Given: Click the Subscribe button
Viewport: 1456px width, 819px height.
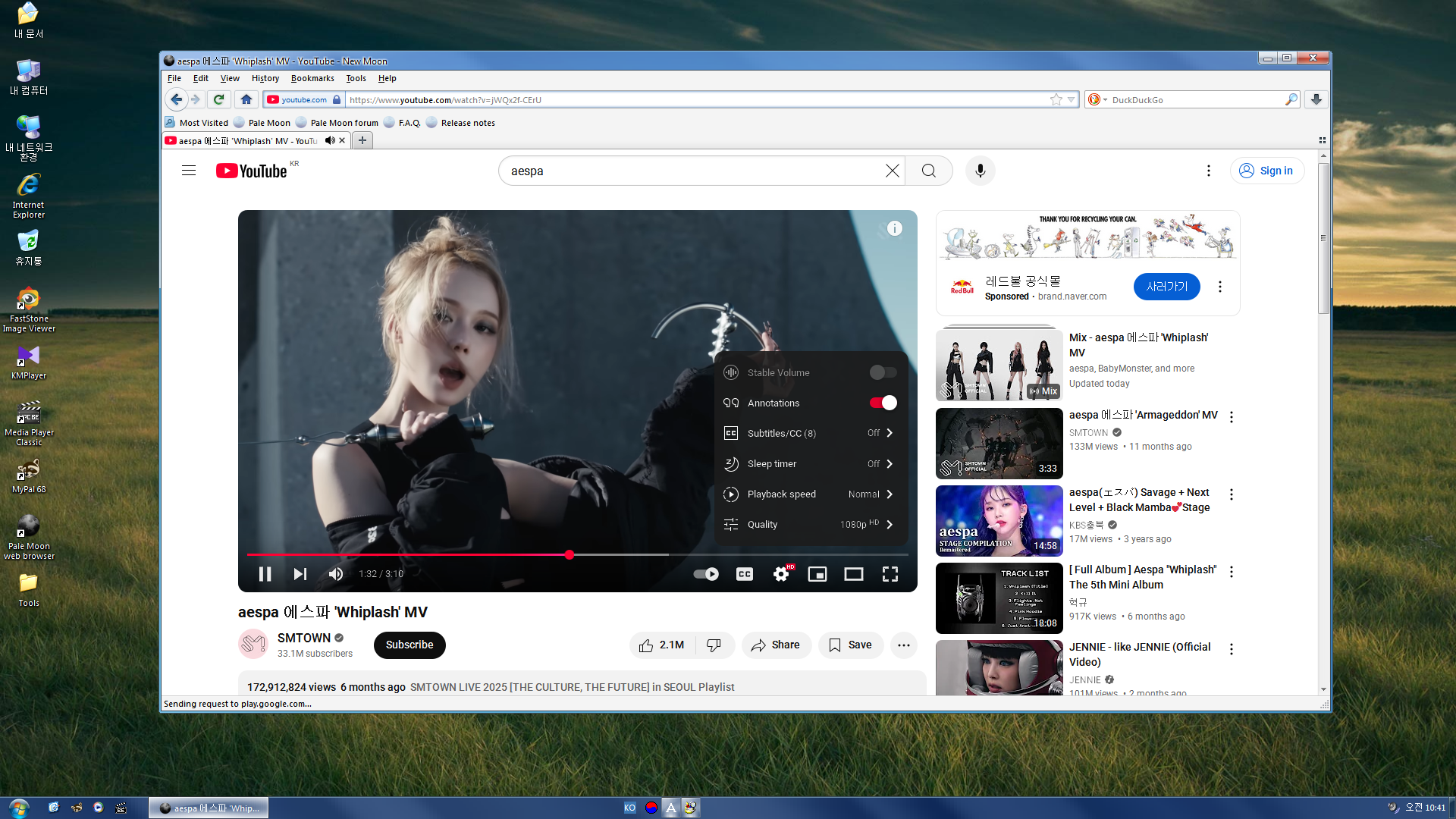Looking at the screenshot, I should click(x=409, y=645).
